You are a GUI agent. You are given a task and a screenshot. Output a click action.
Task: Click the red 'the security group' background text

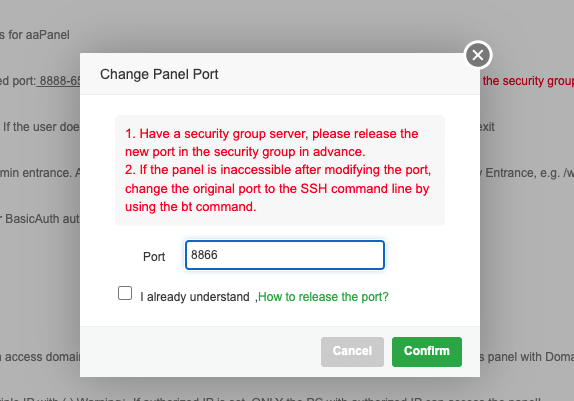(528, 81)
